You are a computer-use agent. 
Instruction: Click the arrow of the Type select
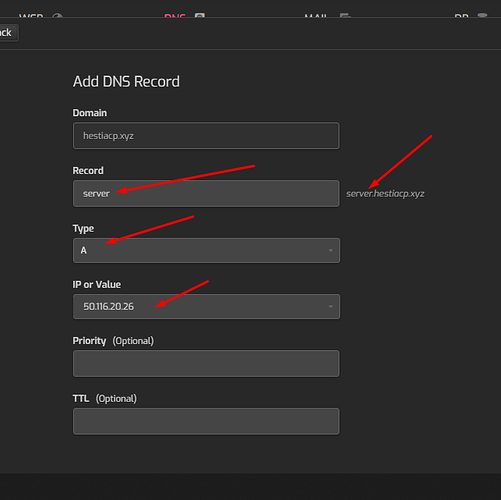330,250
